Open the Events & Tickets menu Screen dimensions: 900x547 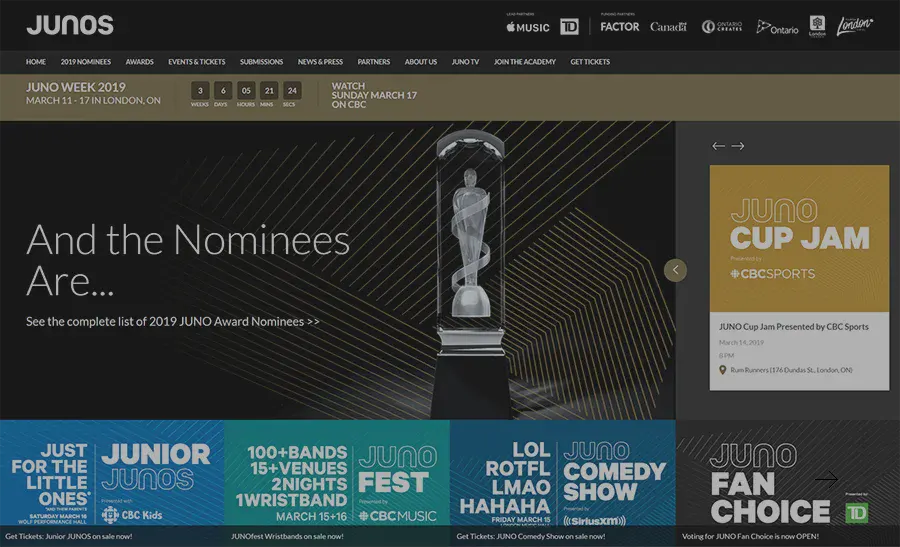(x=197, y=62)
